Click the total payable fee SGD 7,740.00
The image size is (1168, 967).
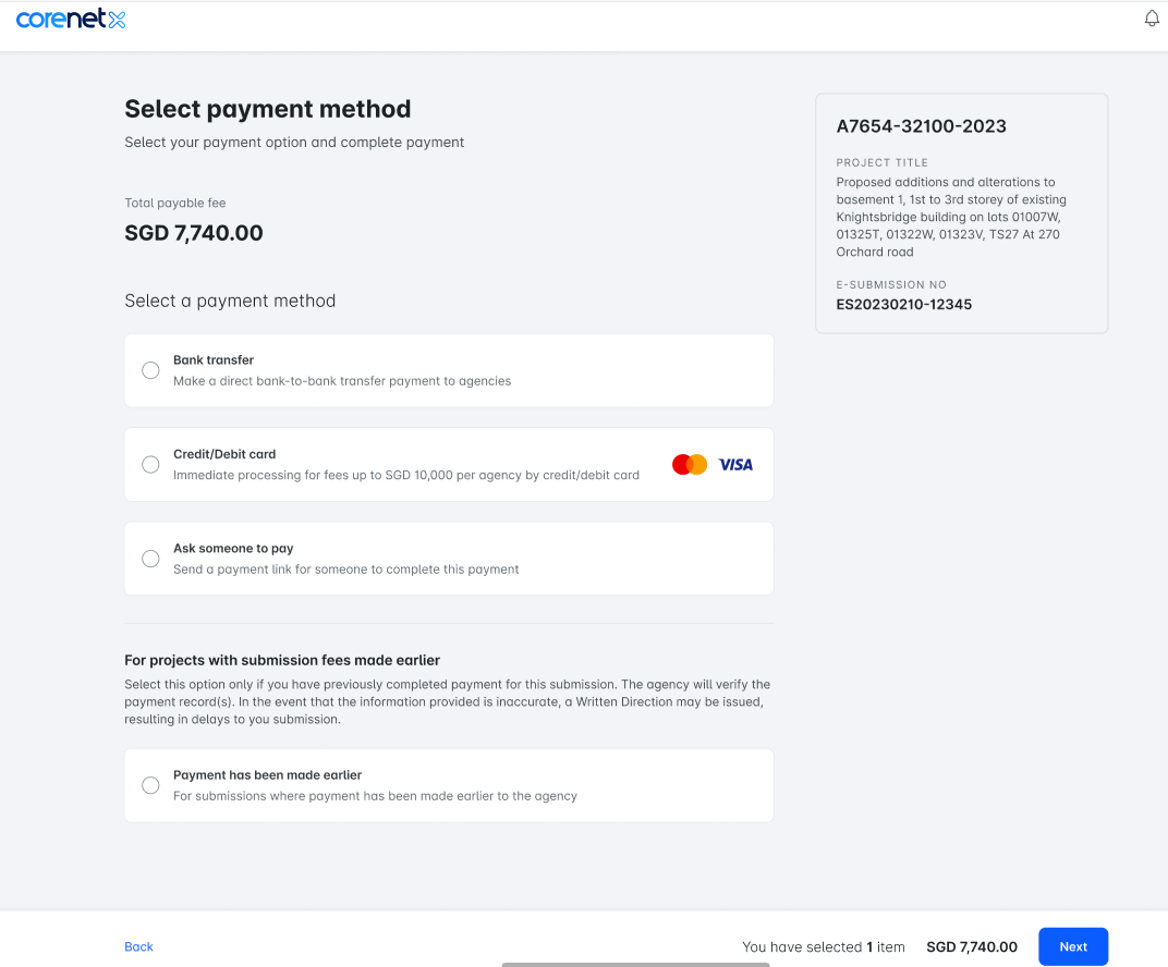coord(193,232)
